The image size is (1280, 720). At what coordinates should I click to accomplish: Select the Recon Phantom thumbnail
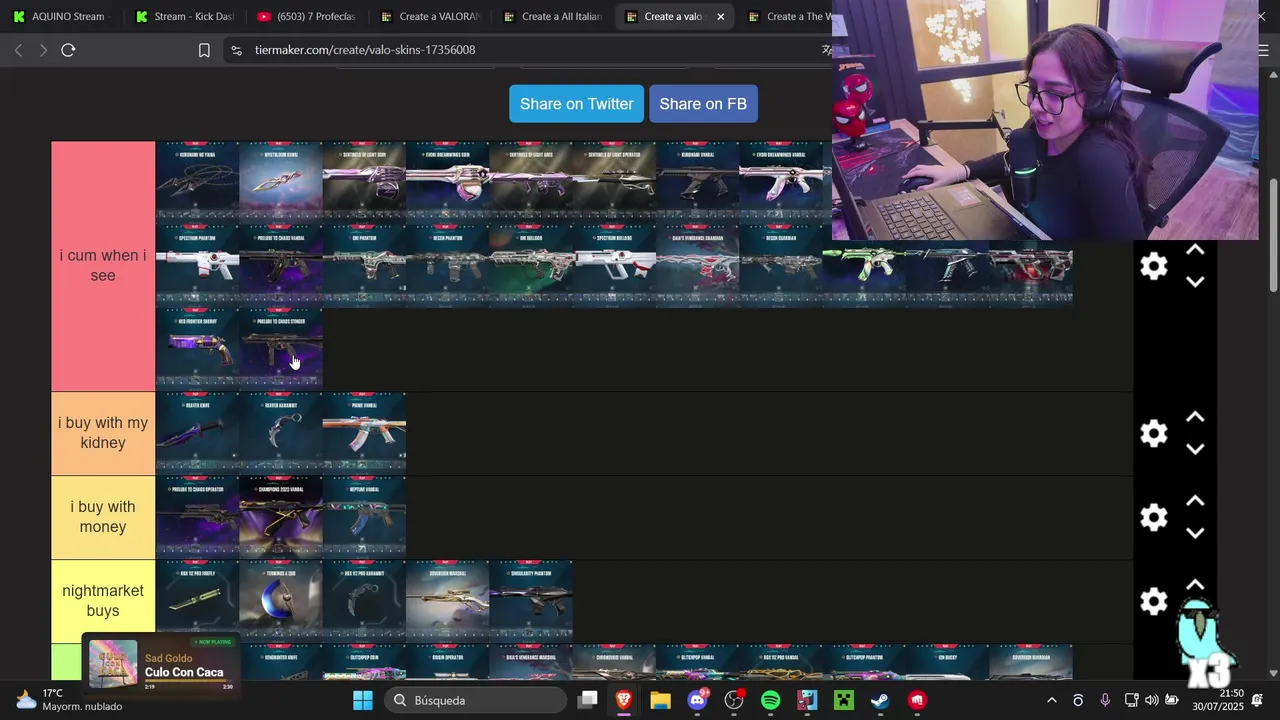coord(447,265)
